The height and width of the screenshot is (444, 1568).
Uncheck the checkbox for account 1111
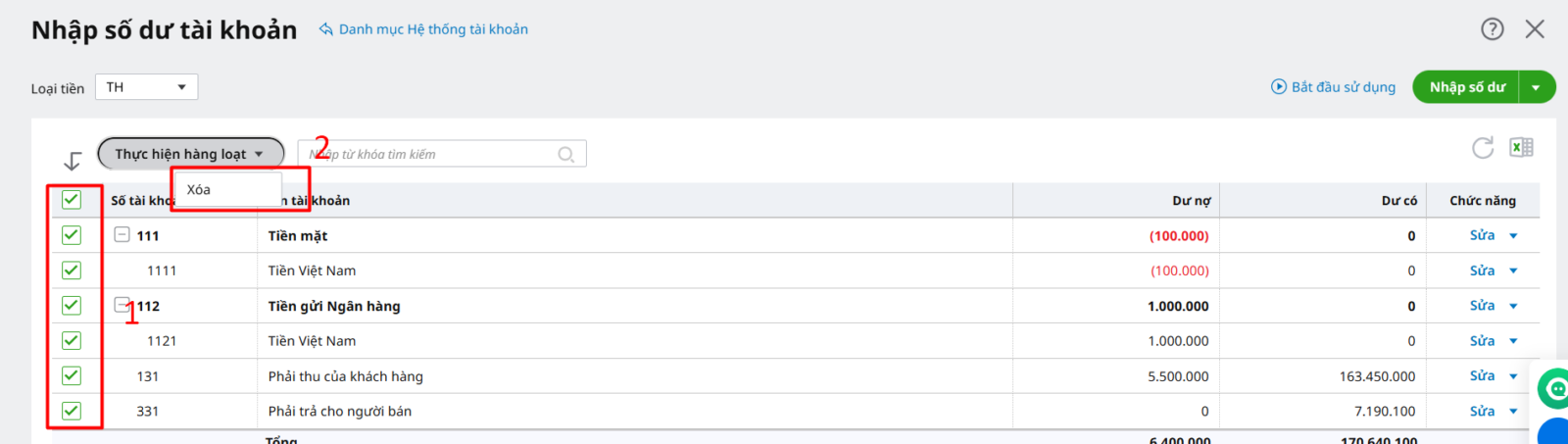72,271
